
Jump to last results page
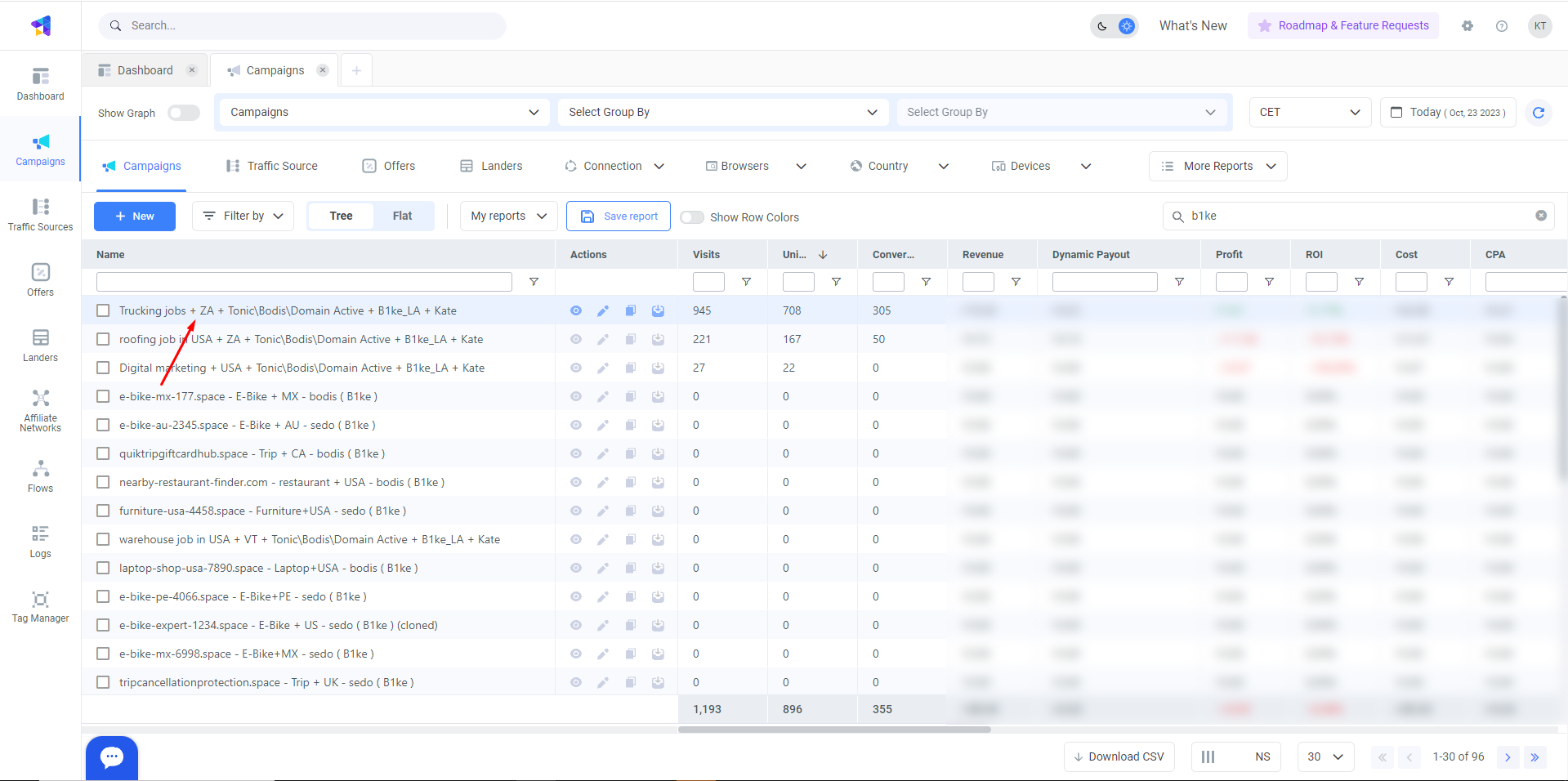[x=1534, y=757]
